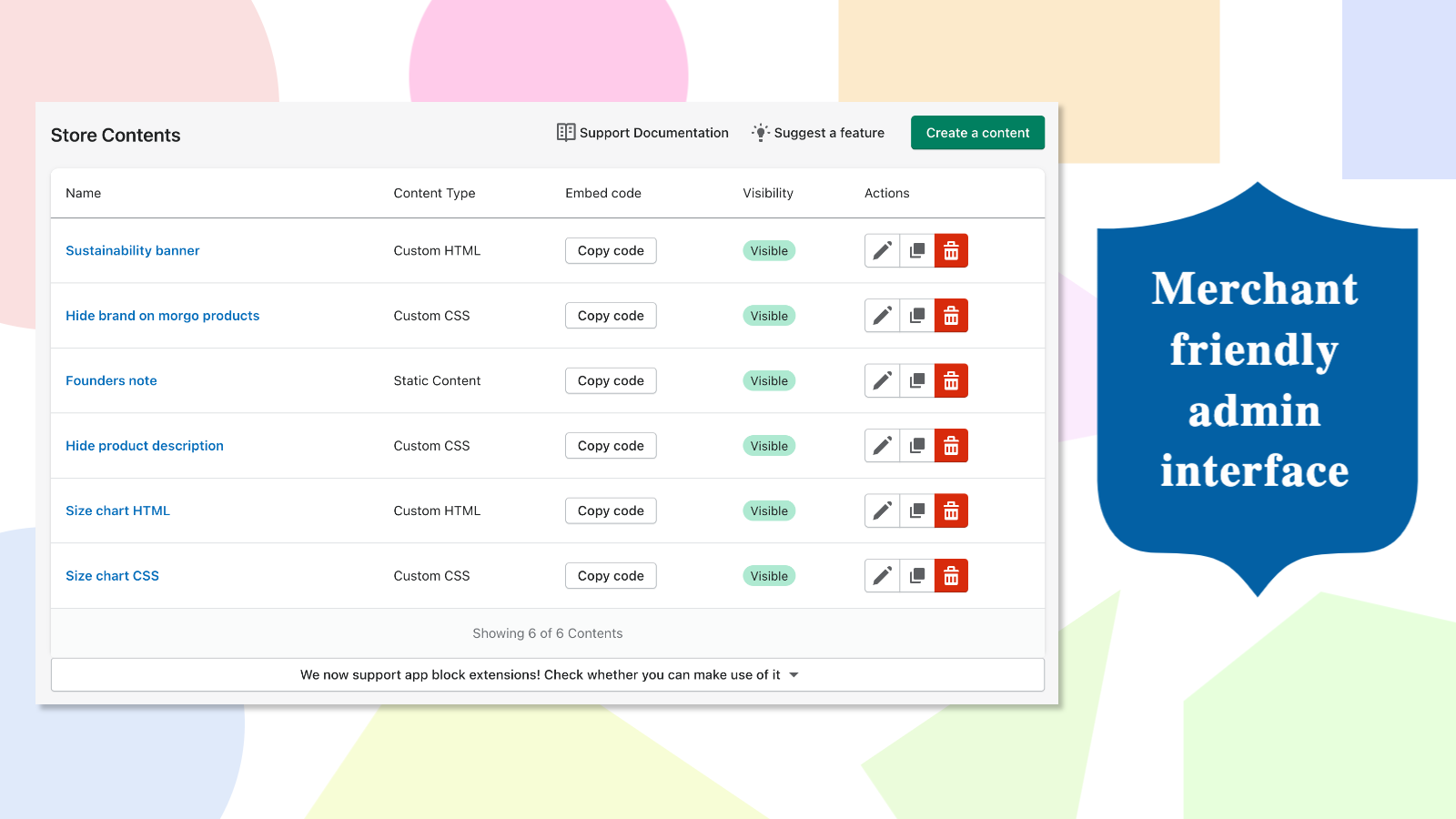Screen dimensions: 1456x819
Task: Toggle visibility of the Sustainability banner
Action: click(x=769, y=250)
